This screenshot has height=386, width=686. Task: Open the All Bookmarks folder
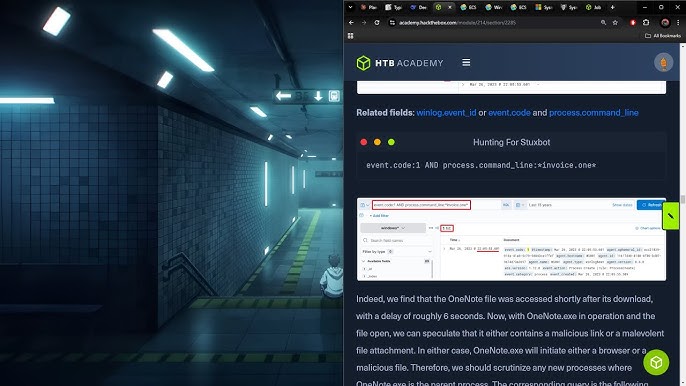[x=663, y=36]
